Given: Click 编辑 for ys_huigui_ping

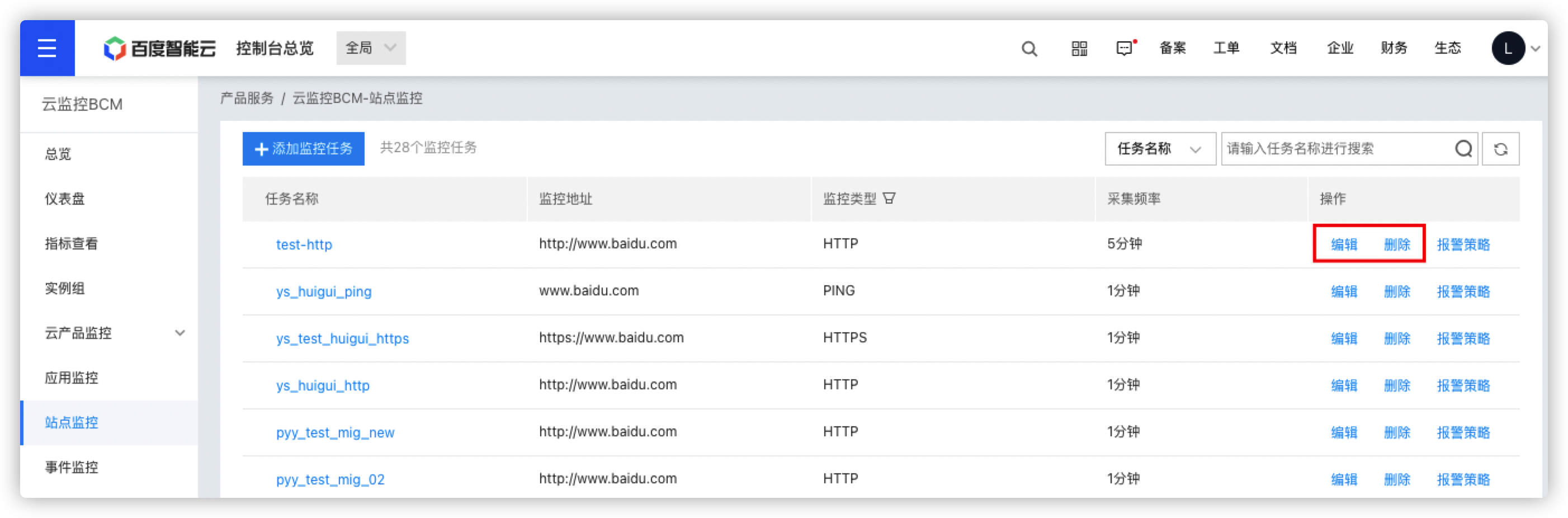Looking at the screenshot, I should coord(1343,291).
